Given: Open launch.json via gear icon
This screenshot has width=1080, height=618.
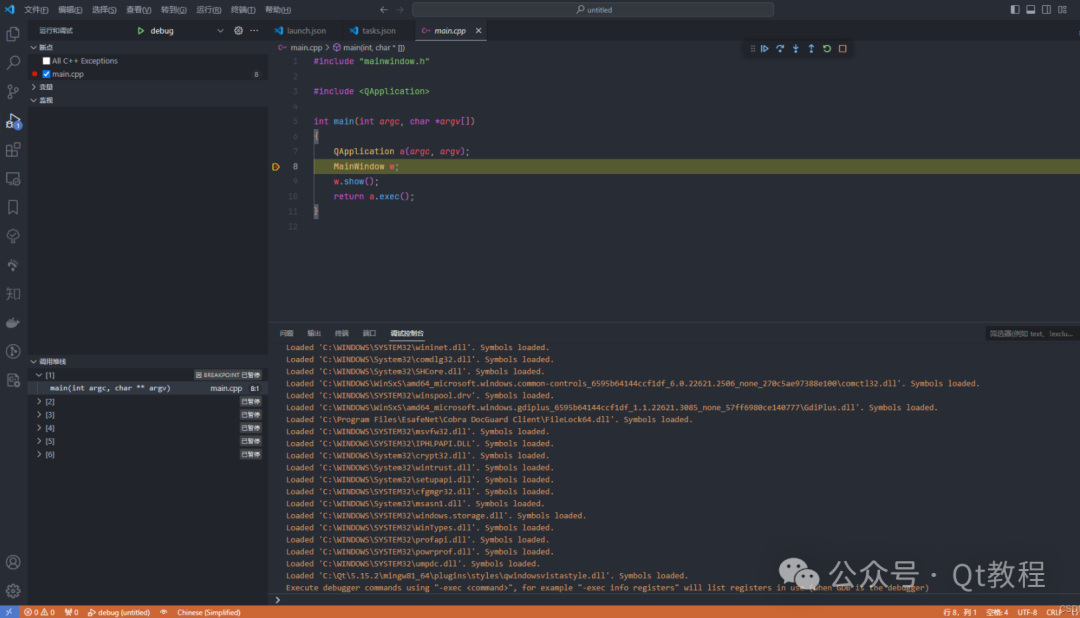Looking at the screenshot, I should point(238,31).
